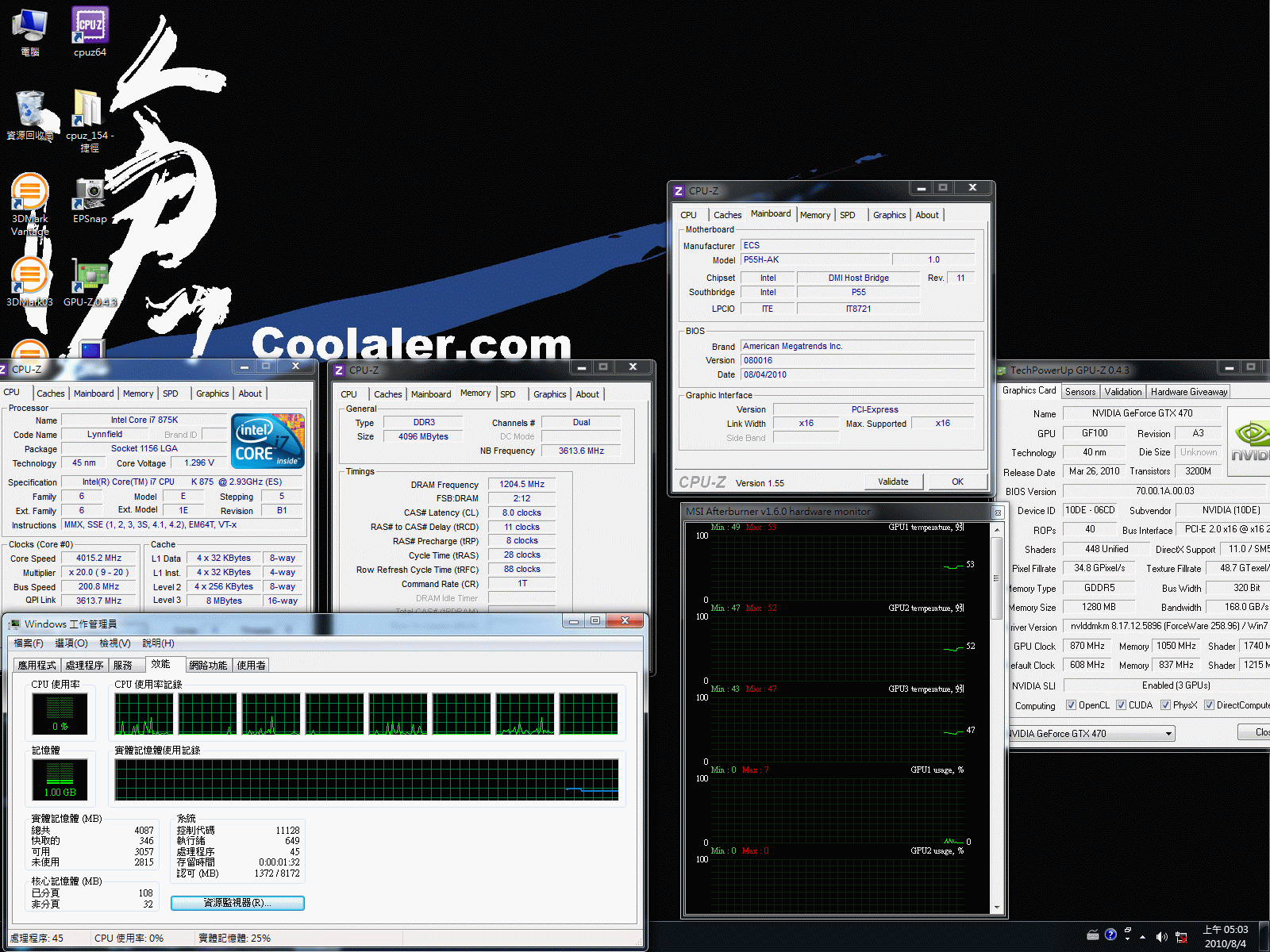Click the blue help tray icon
Screen dimensions: 1270x952
coord(1110,935)
